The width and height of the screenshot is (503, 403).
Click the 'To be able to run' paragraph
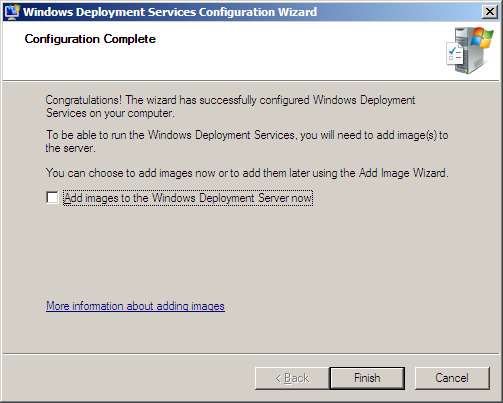(x=247, y=141)
